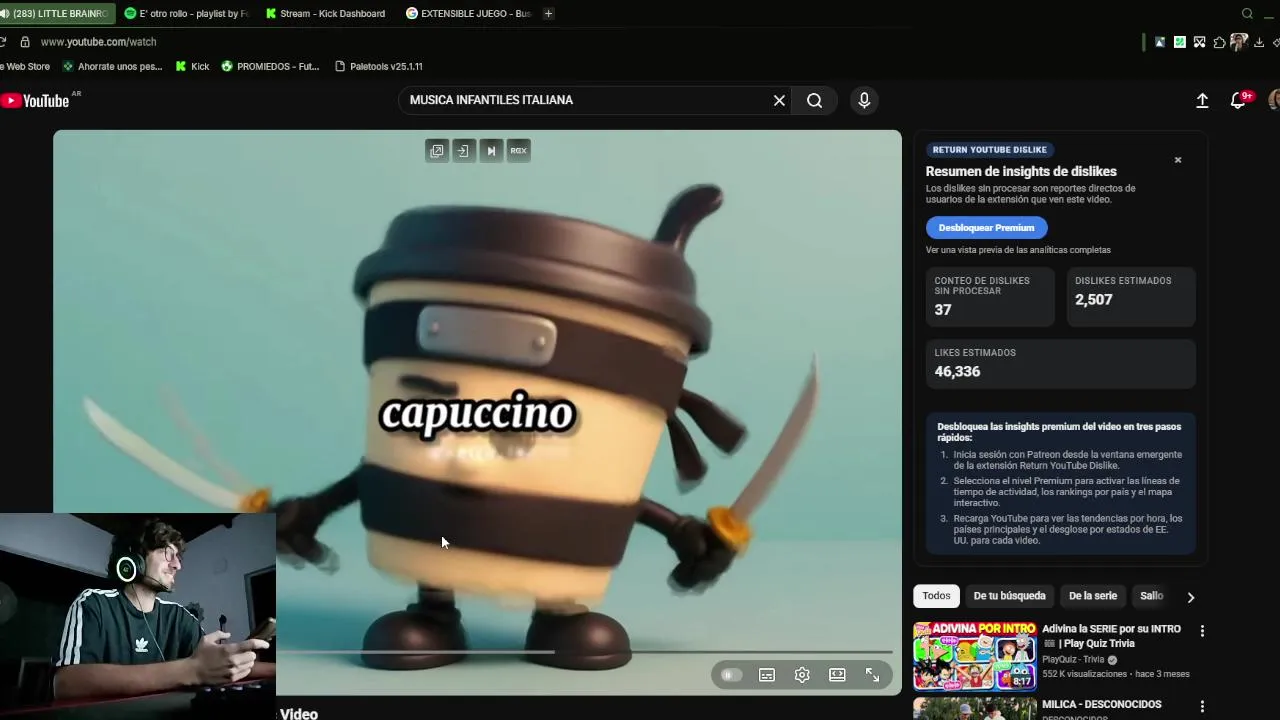1280x720 pixels.
Task: Open Ahorrate unos pes... bookmark
Action: 112,66
